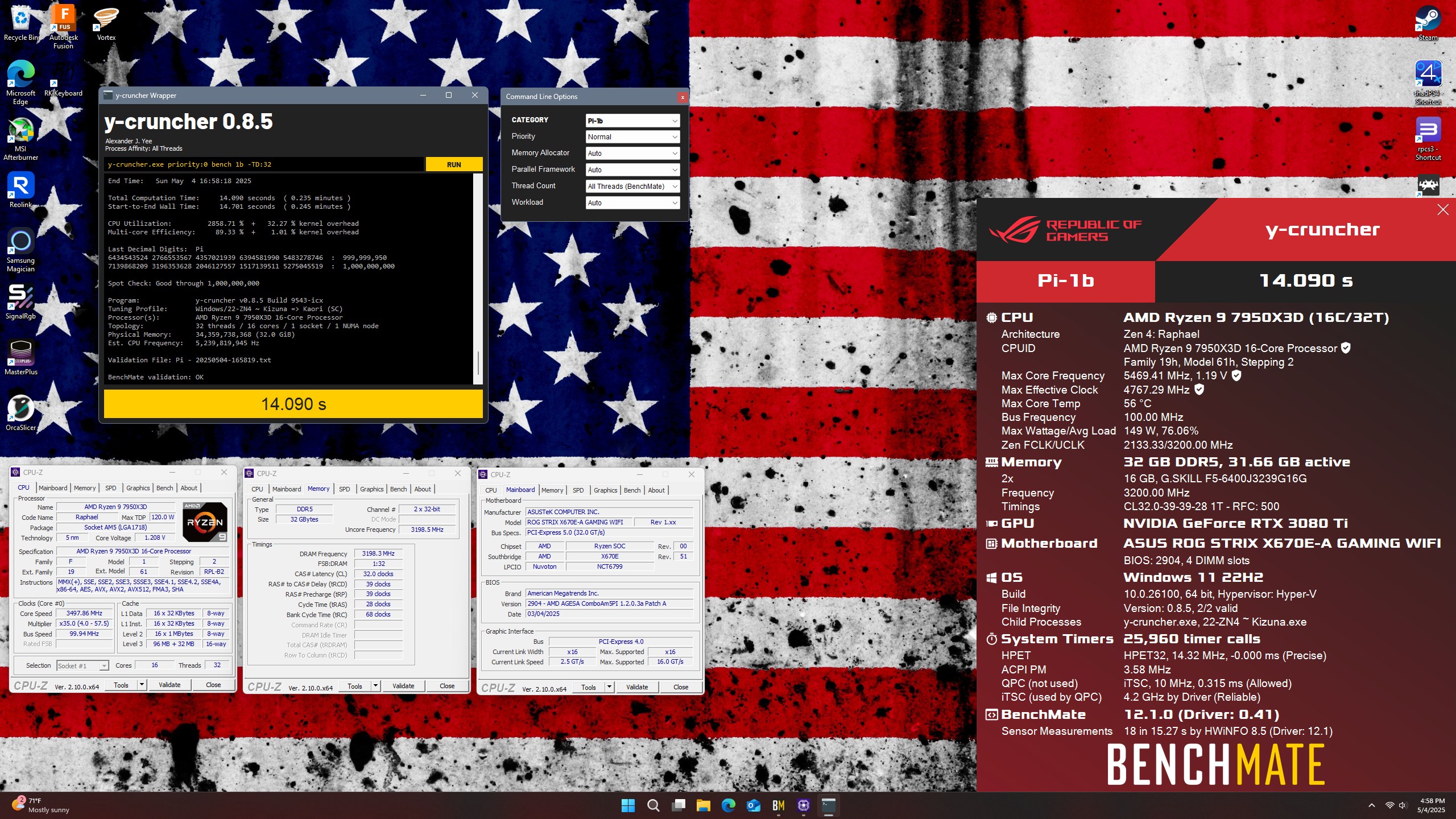Open the Priority dropdown set to Normal
1456x819 pixels.
632,137
